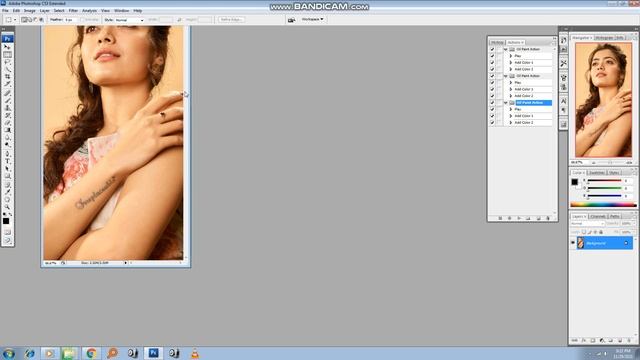Open the Filter menu
640x360 pixels.
tap(73, 11)
